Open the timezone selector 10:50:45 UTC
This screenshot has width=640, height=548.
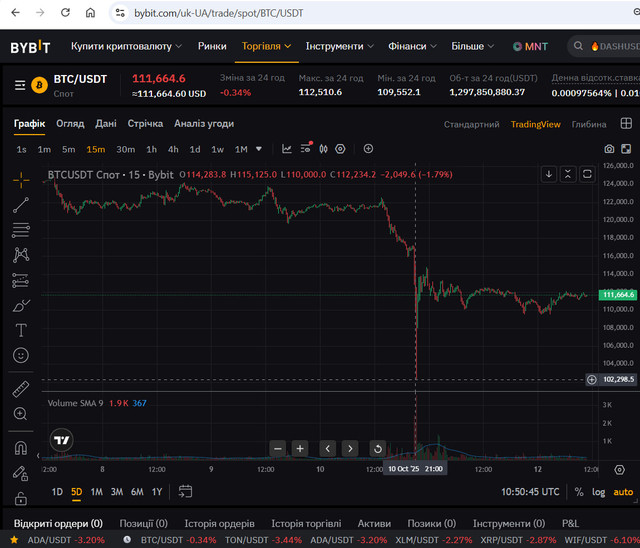point(530,492)
